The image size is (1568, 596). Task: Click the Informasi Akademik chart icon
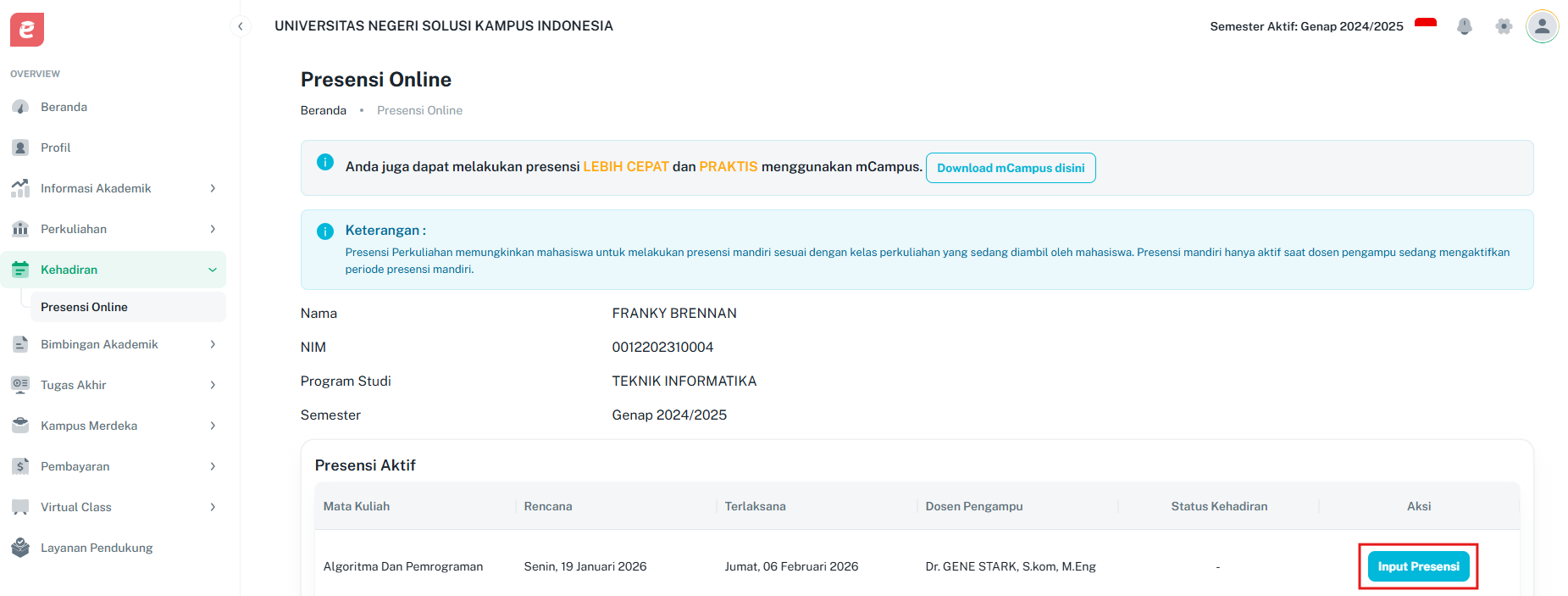[20, 188]
